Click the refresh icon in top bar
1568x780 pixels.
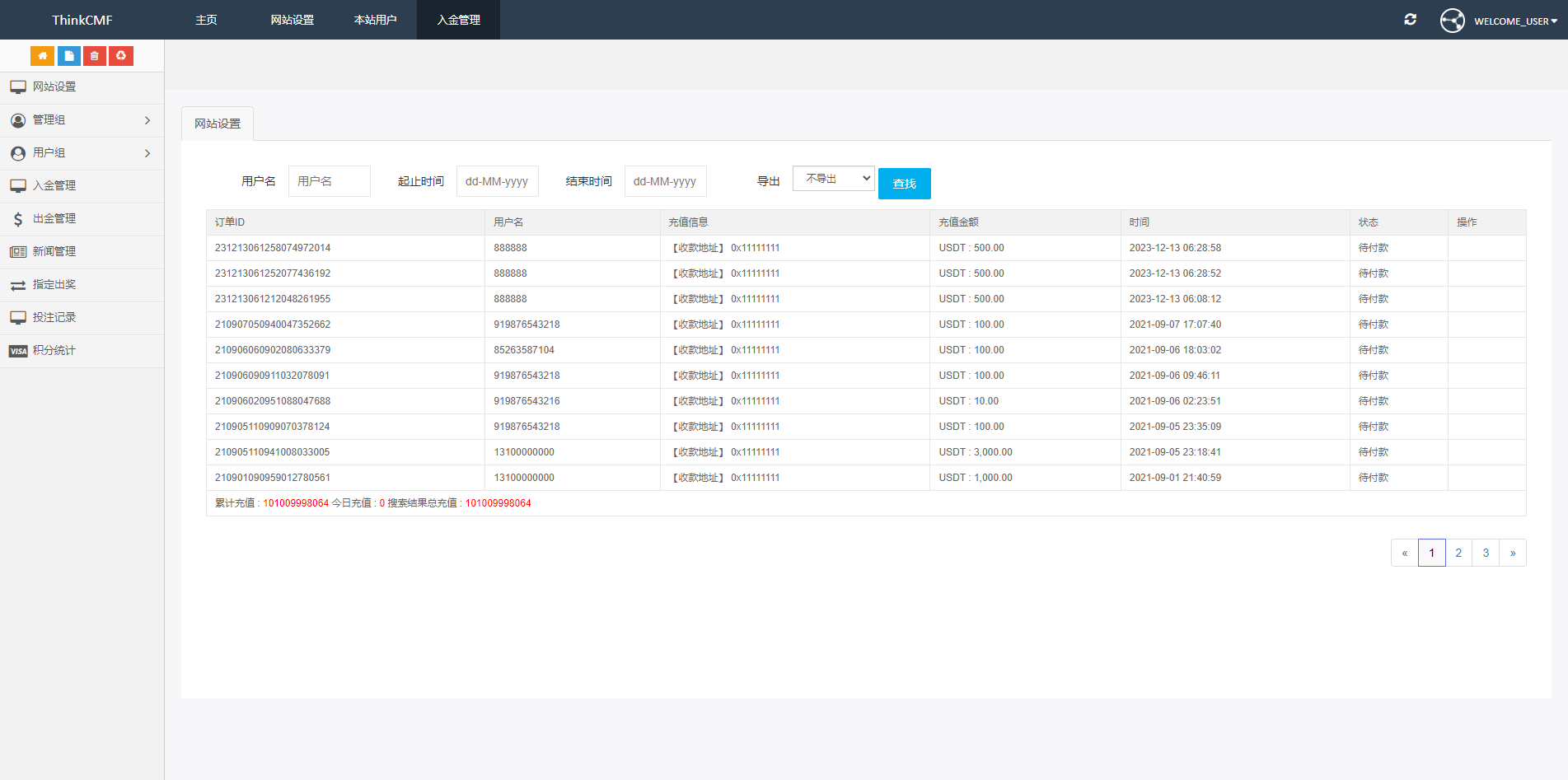tap(1410, 20)
